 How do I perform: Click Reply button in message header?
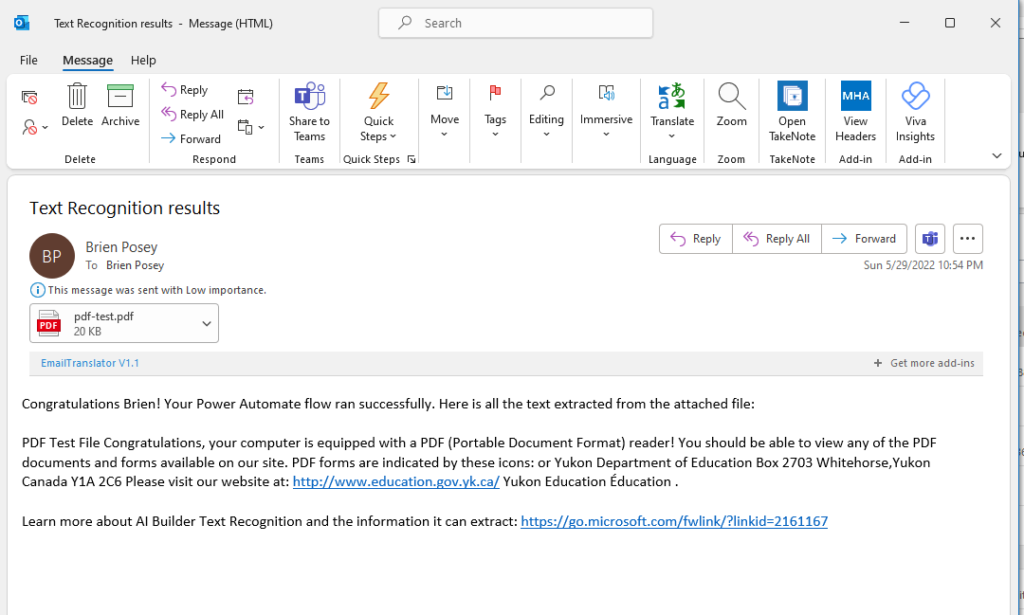coord(696,239)
